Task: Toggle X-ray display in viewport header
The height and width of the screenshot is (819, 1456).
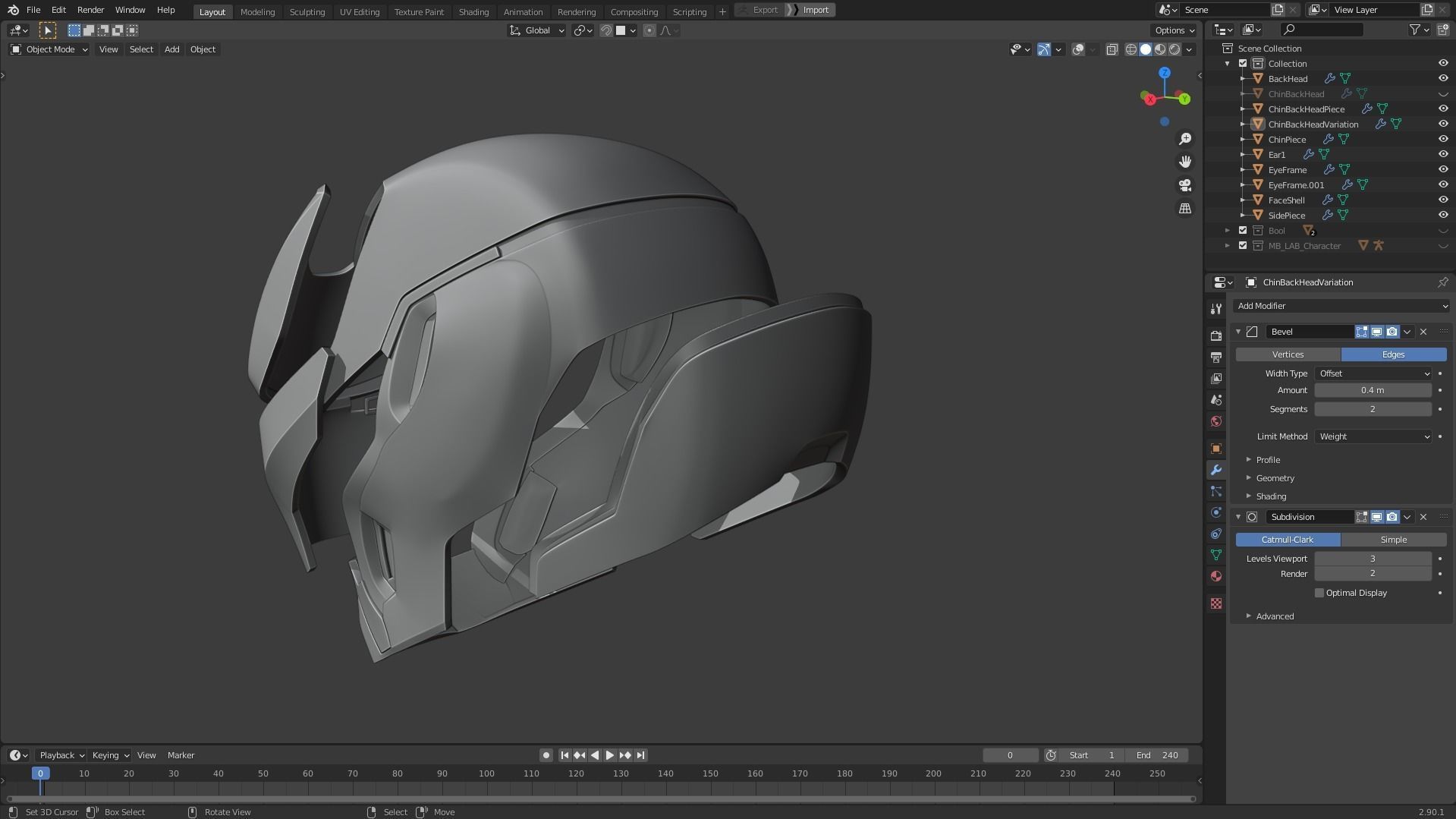Action: pos(1112,49)
